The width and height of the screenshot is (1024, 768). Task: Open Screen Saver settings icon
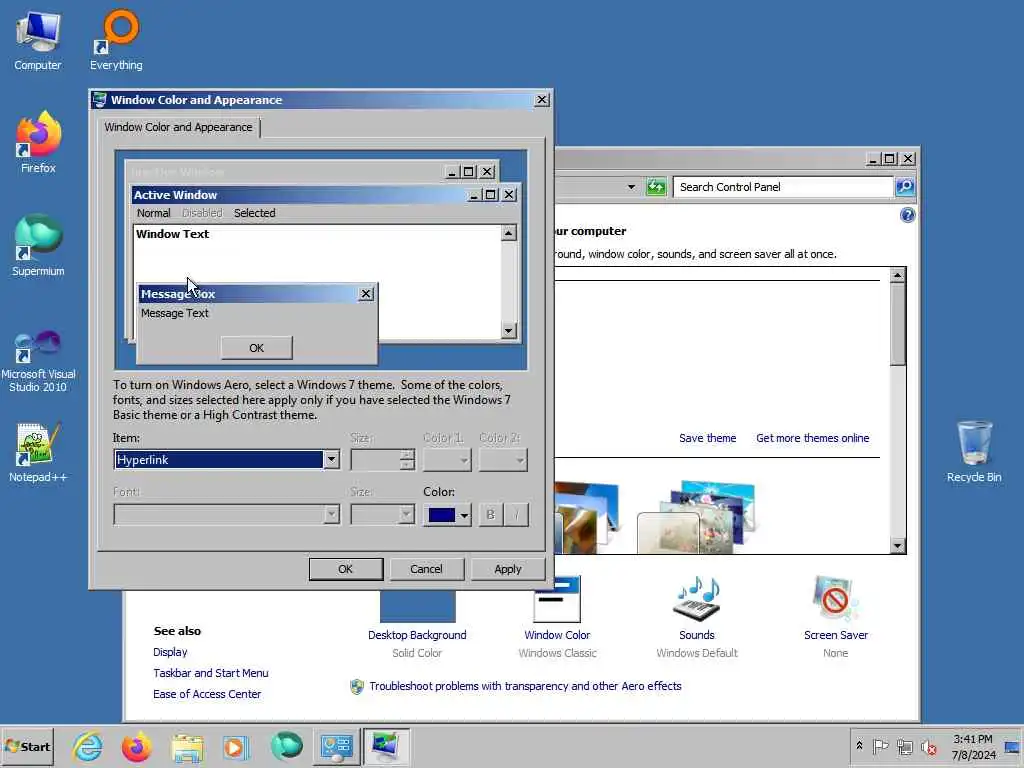point(835,598)
